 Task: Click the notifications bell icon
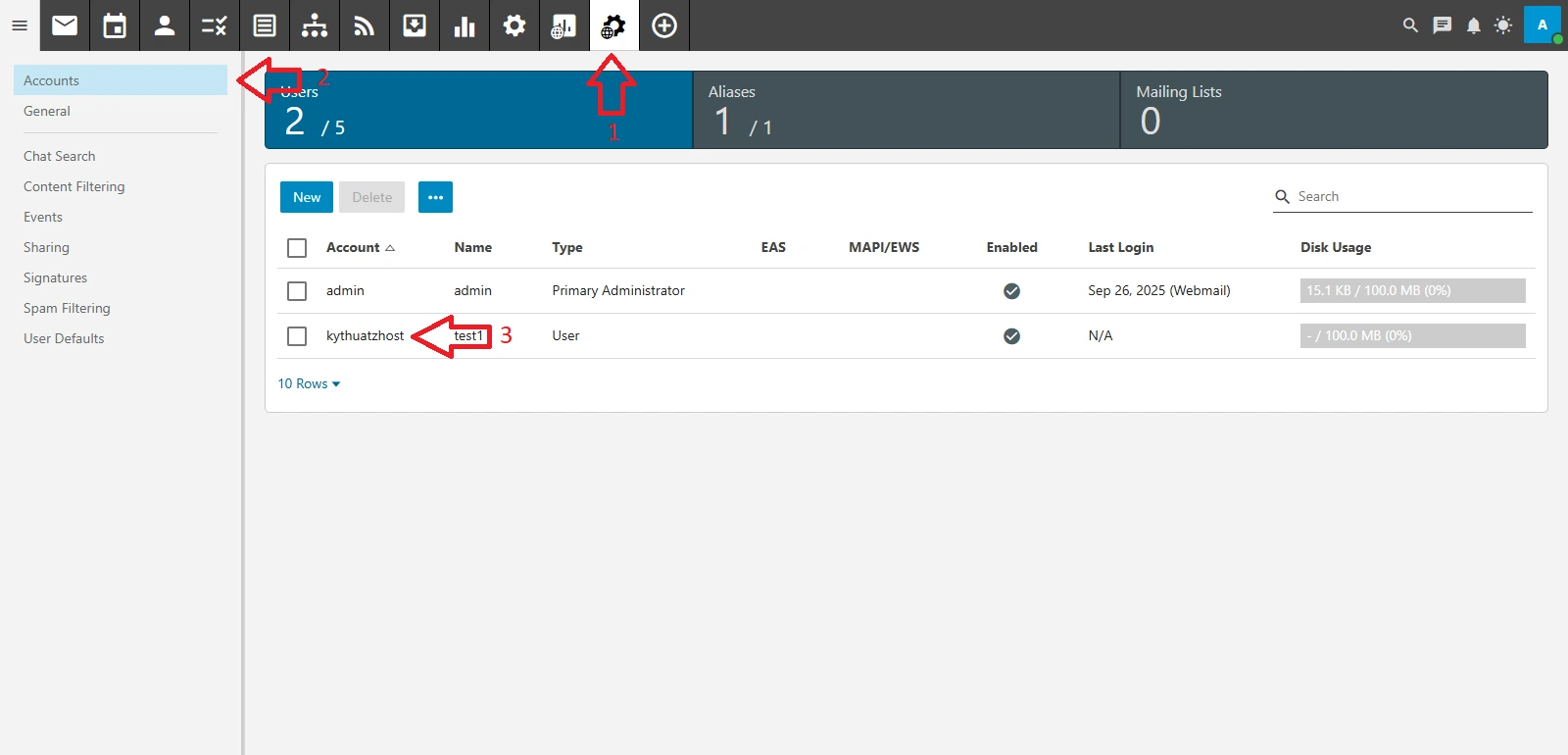(1473, 25)
